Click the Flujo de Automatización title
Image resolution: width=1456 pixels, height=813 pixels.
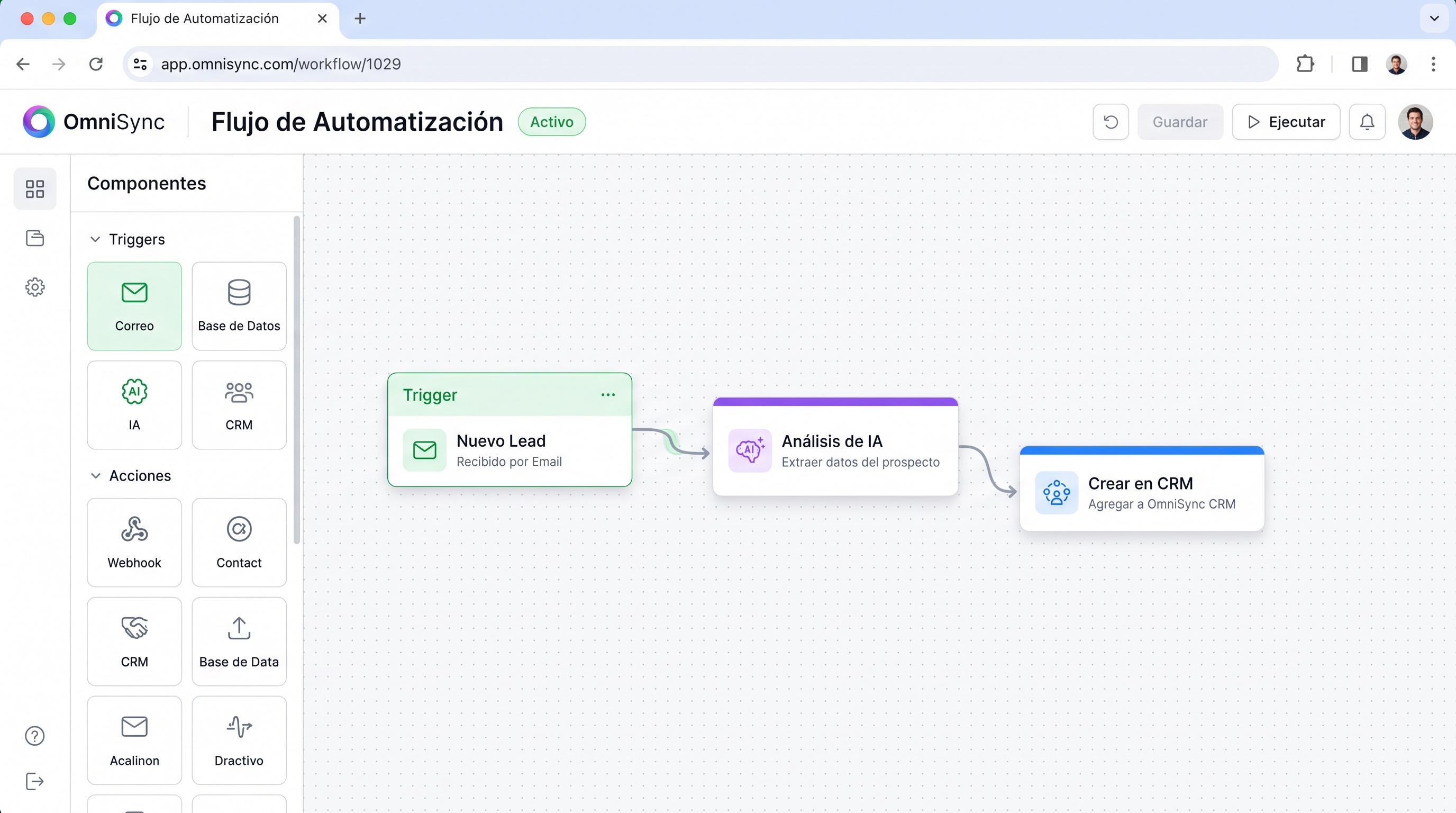coord(357,122)
